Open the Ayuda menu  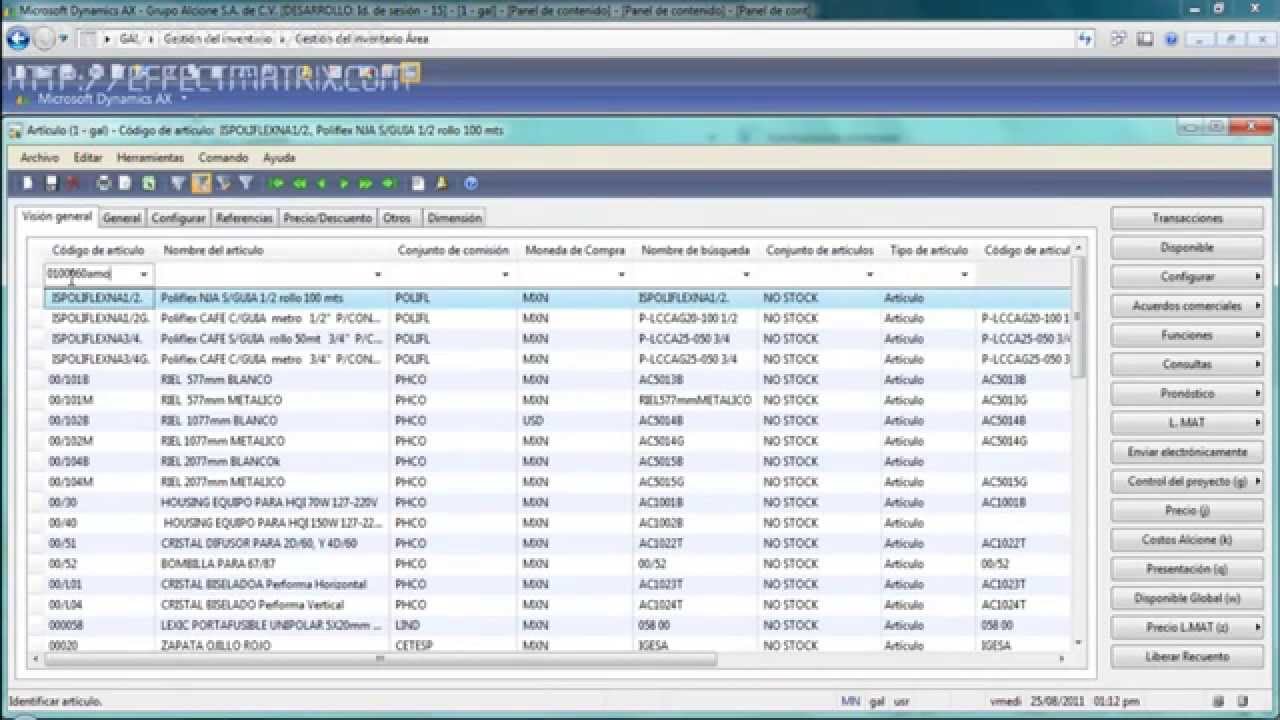click(279, 158)
